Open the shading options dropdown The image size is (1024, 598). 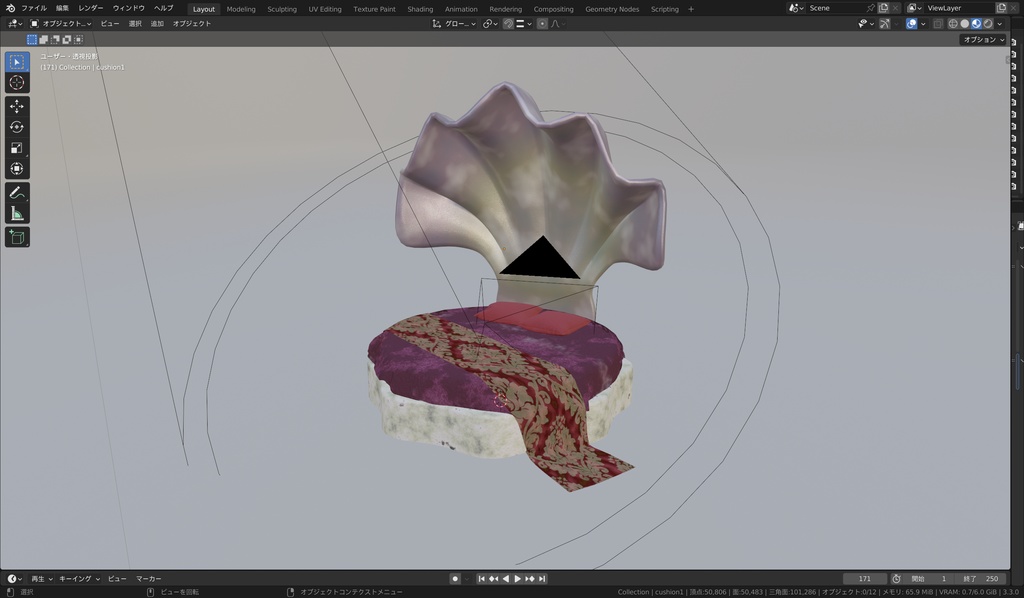pyautogui.click(x=1000, y=24)
